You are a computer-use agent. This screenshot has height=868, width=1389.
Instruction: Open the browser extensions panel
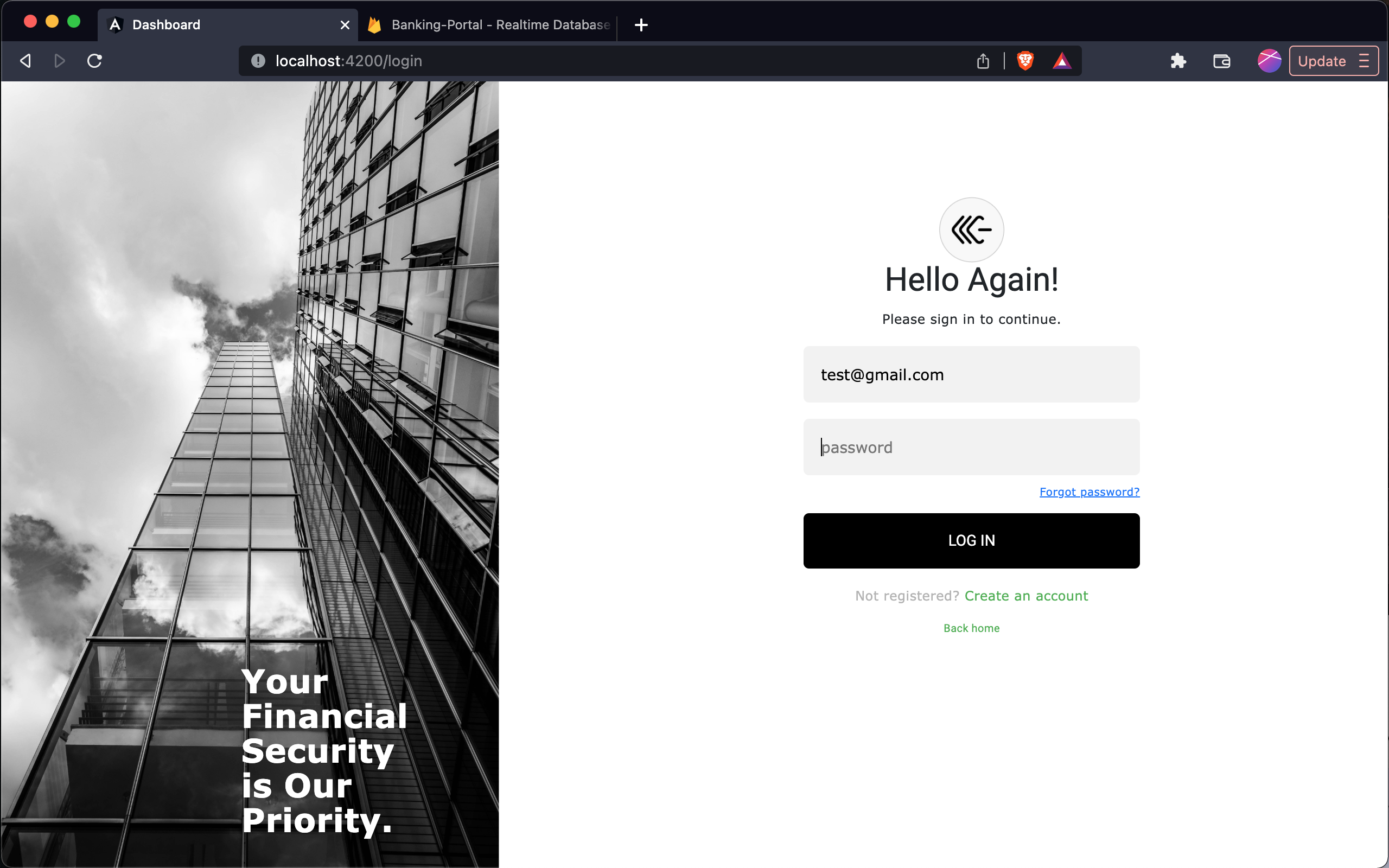click(1179, 60)
